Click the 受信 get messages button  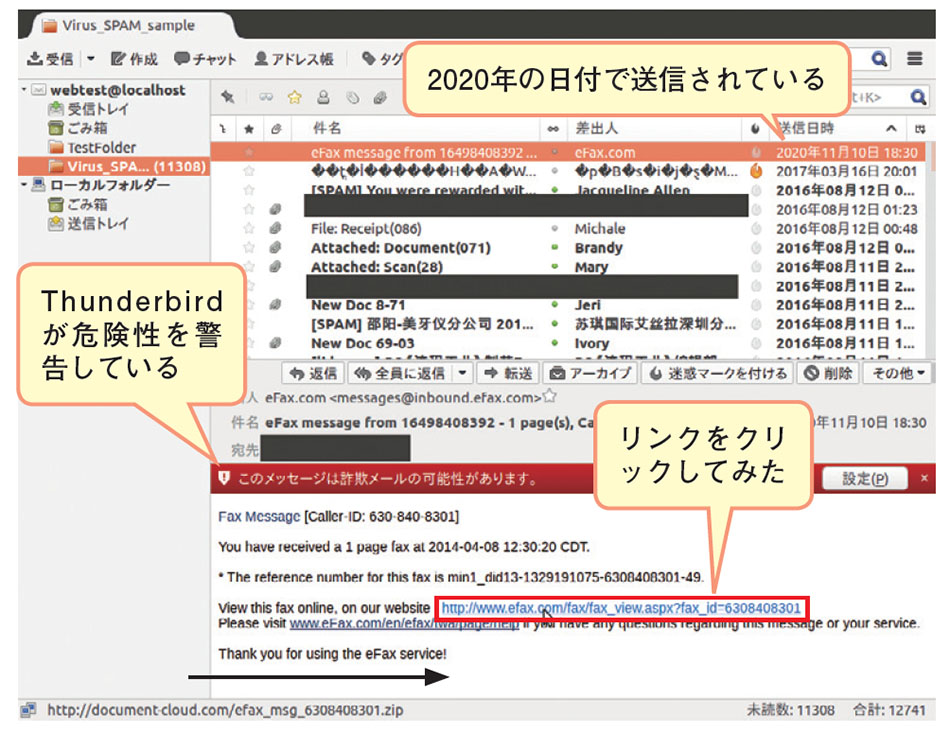coord(50,59)
